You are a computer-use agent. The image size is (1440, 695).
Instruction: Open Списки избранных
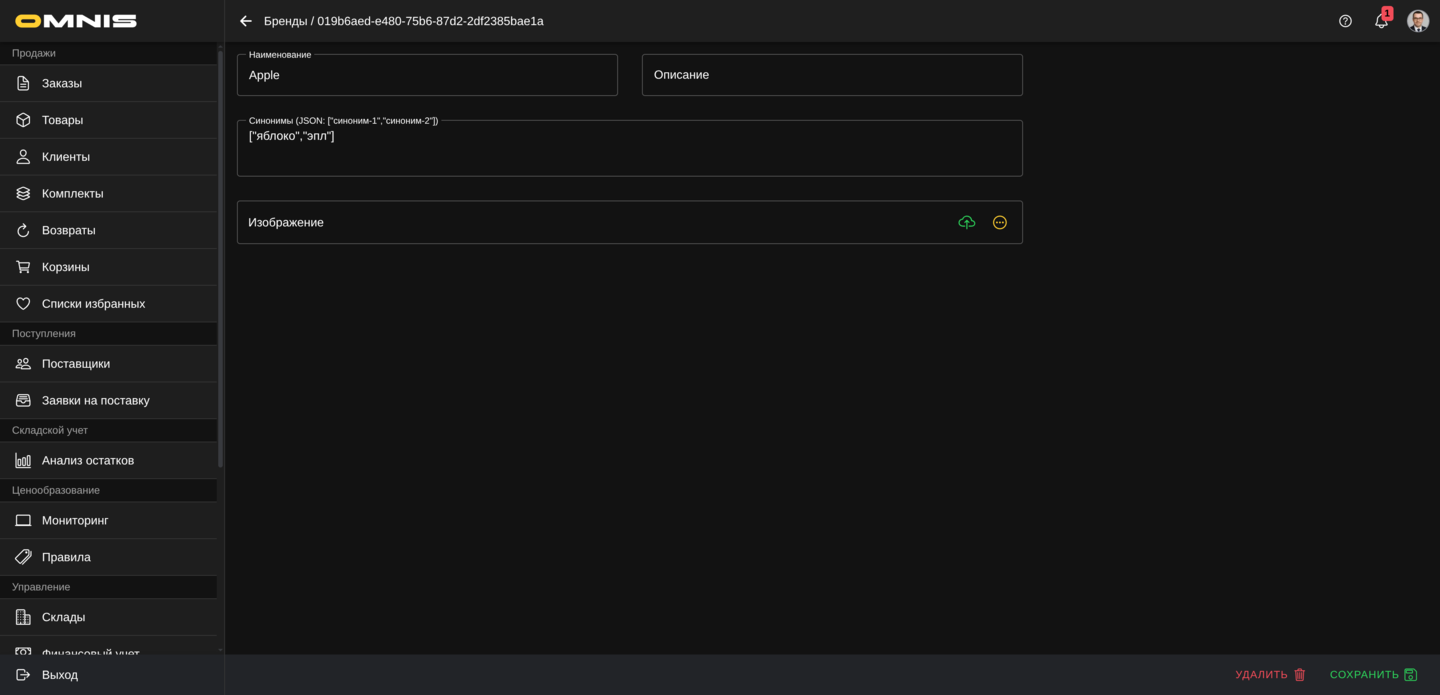click(x=93, y=304)
